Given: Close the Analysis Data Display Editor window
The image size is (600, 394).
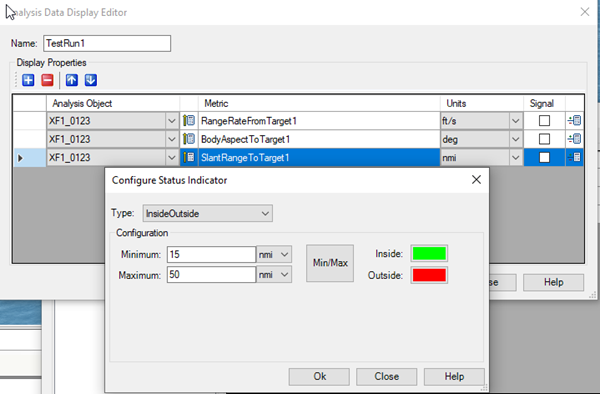Looking at the screenshot, I should (585, 12).
